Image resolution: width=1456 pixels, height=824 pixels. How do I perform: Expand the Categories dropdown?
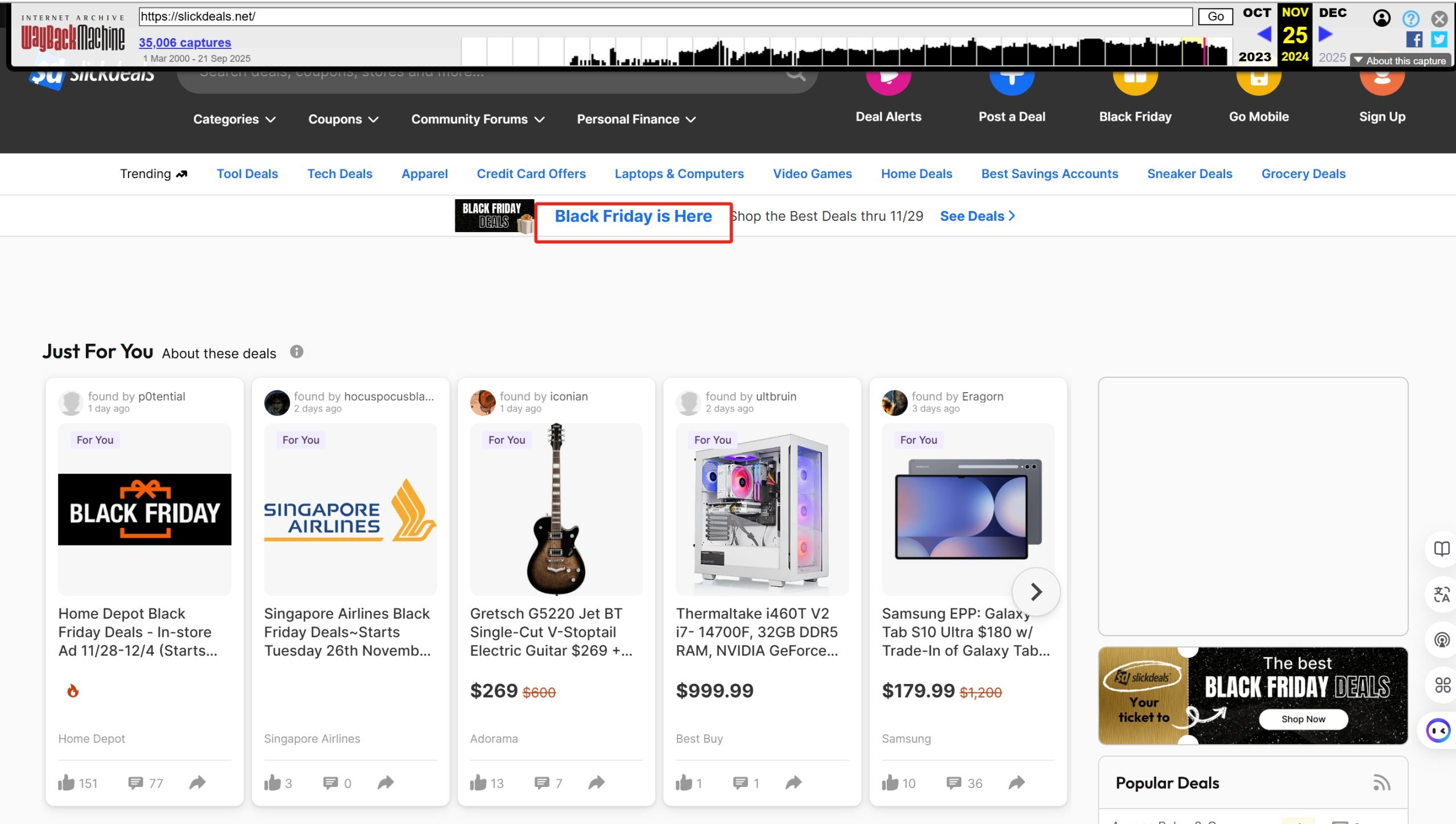234,119
